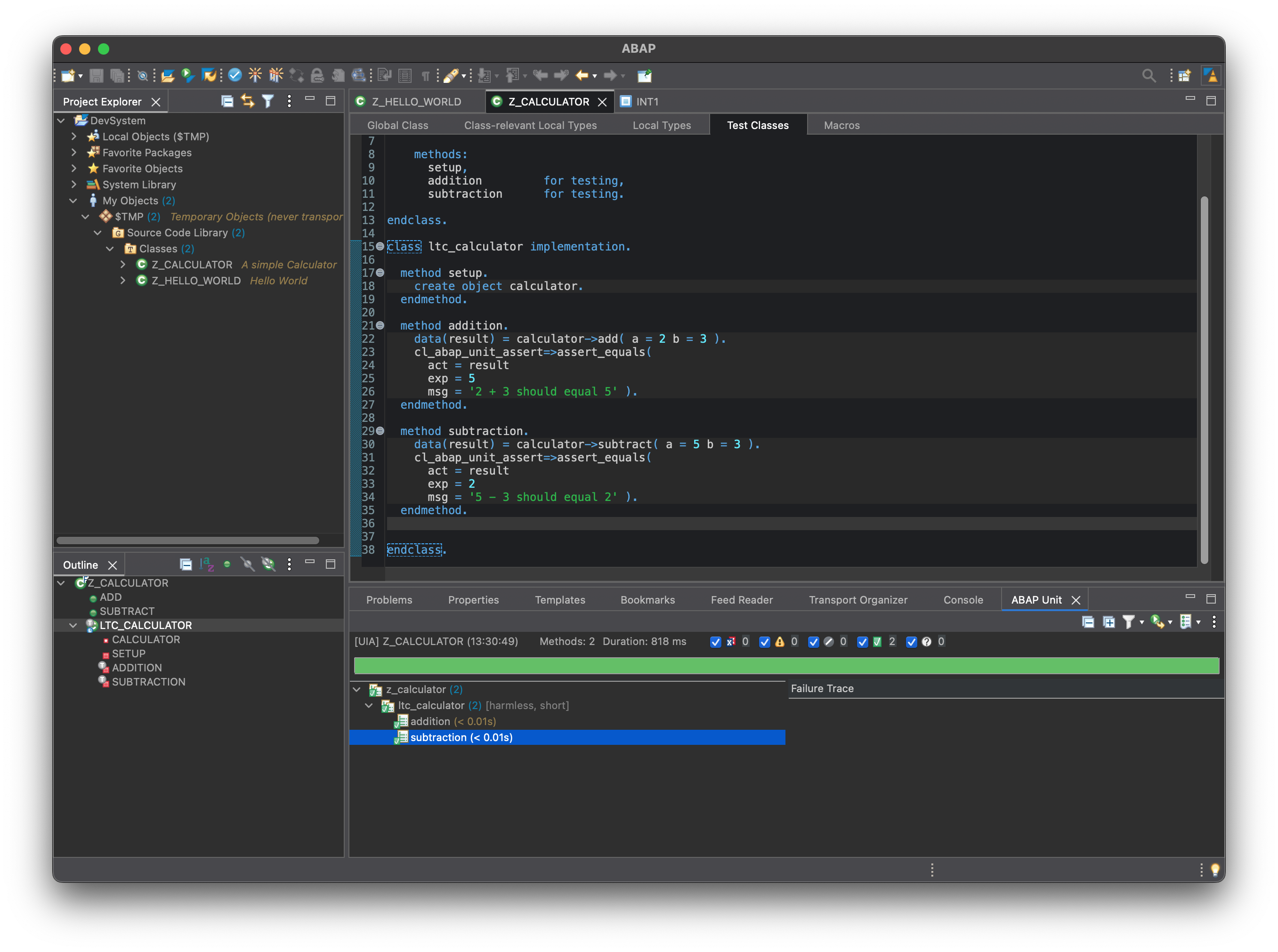Click the Save icon in the main toolbar

(x=97, y=75)
